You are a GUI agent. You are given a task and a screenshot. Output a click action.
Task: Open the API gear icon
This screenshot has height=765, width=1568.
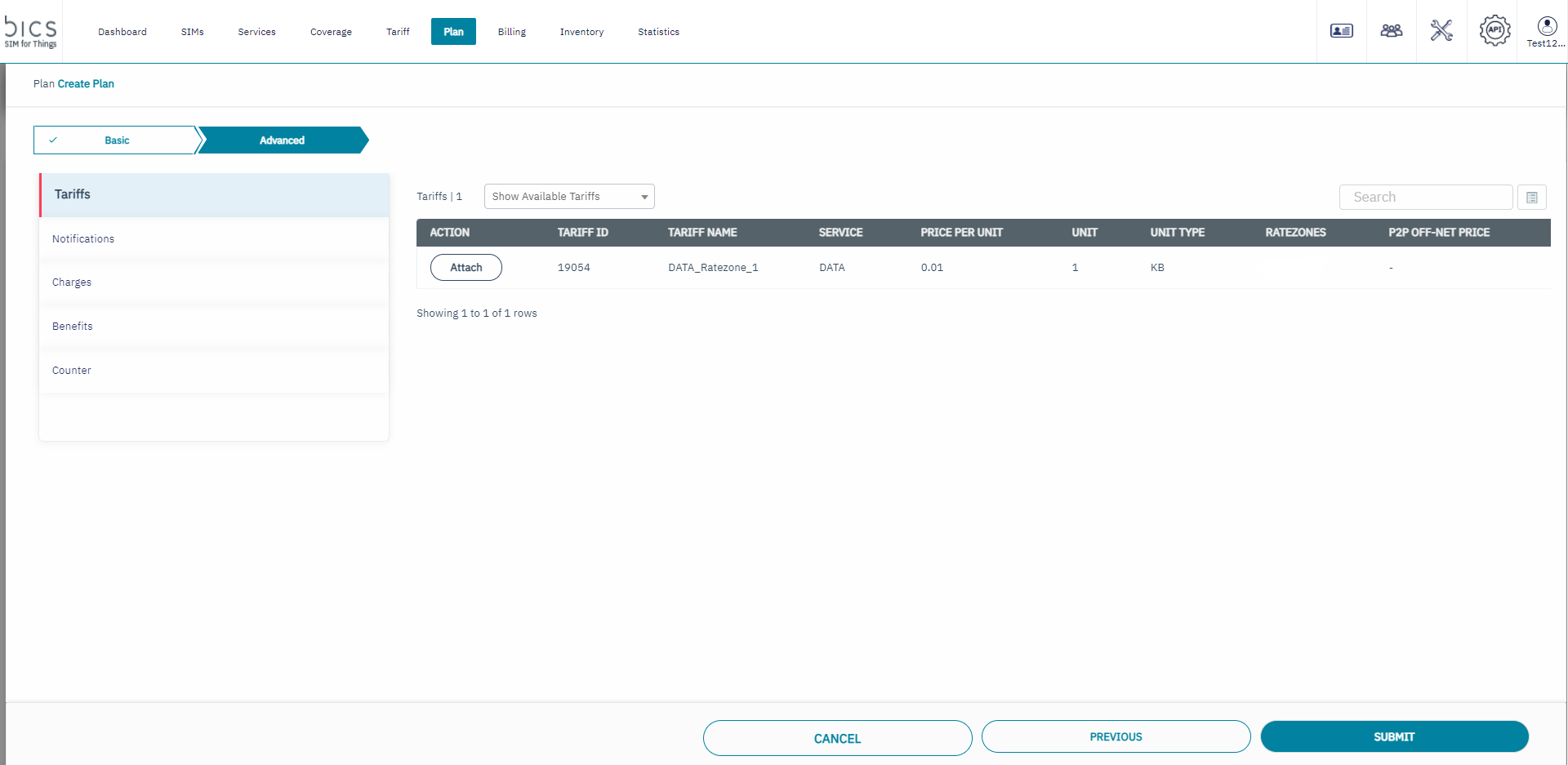[1494, 31]
